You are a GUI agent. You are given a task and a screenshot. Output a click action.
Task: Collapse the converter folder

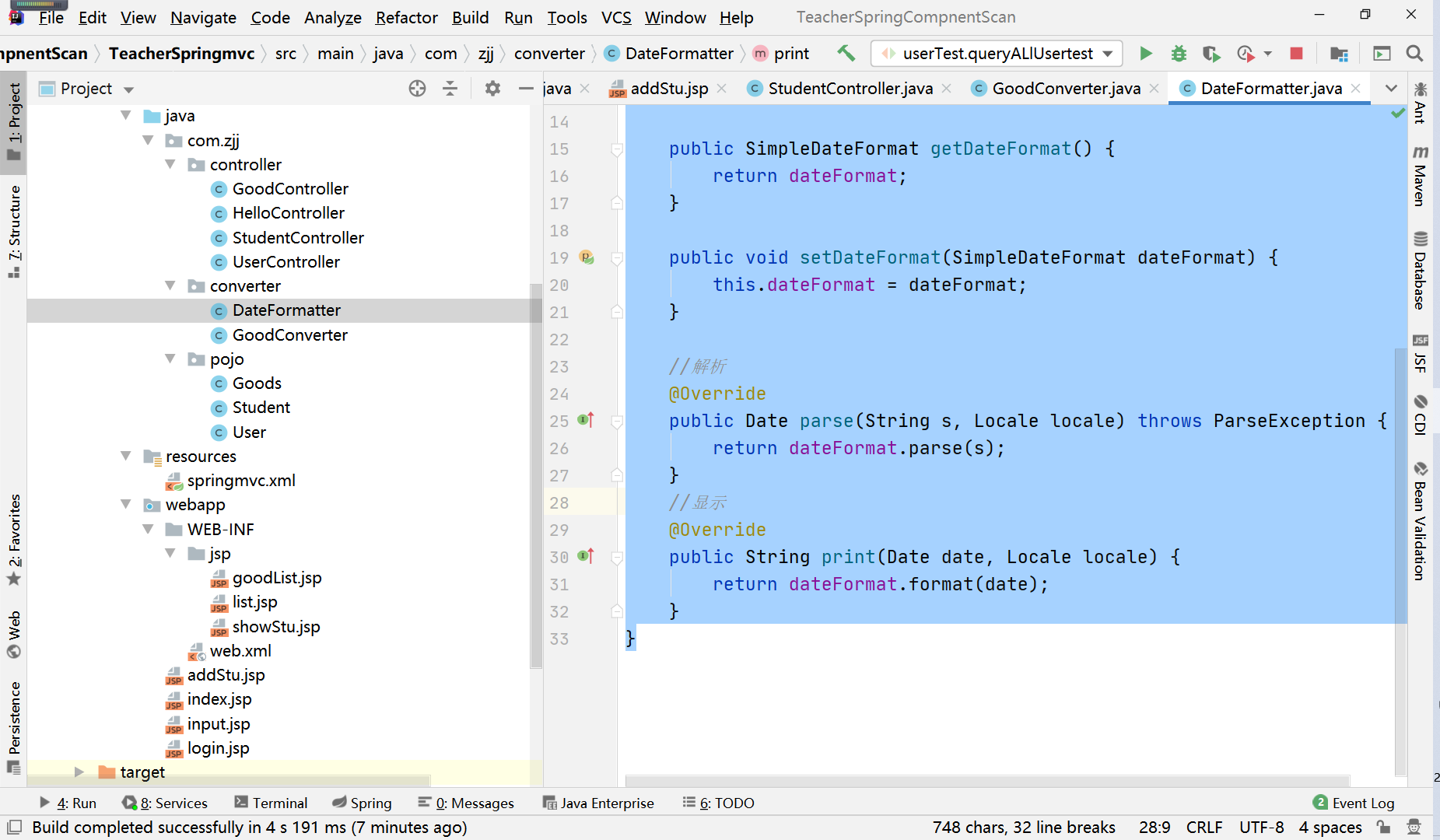click(170, 286)
